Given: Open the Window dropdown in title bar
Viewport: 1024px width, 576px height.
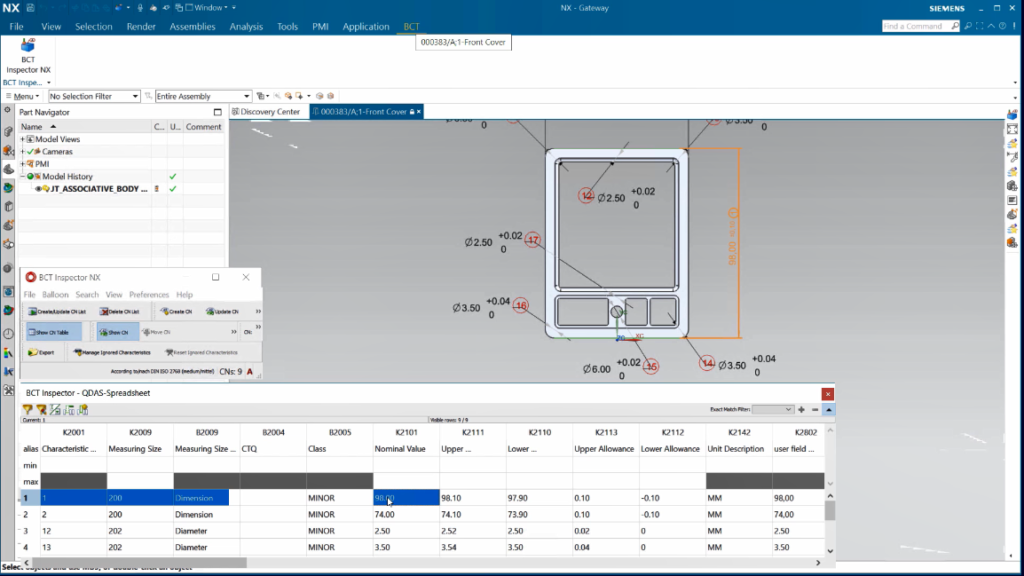Looking at the screenshot, I should pos(208,8).
